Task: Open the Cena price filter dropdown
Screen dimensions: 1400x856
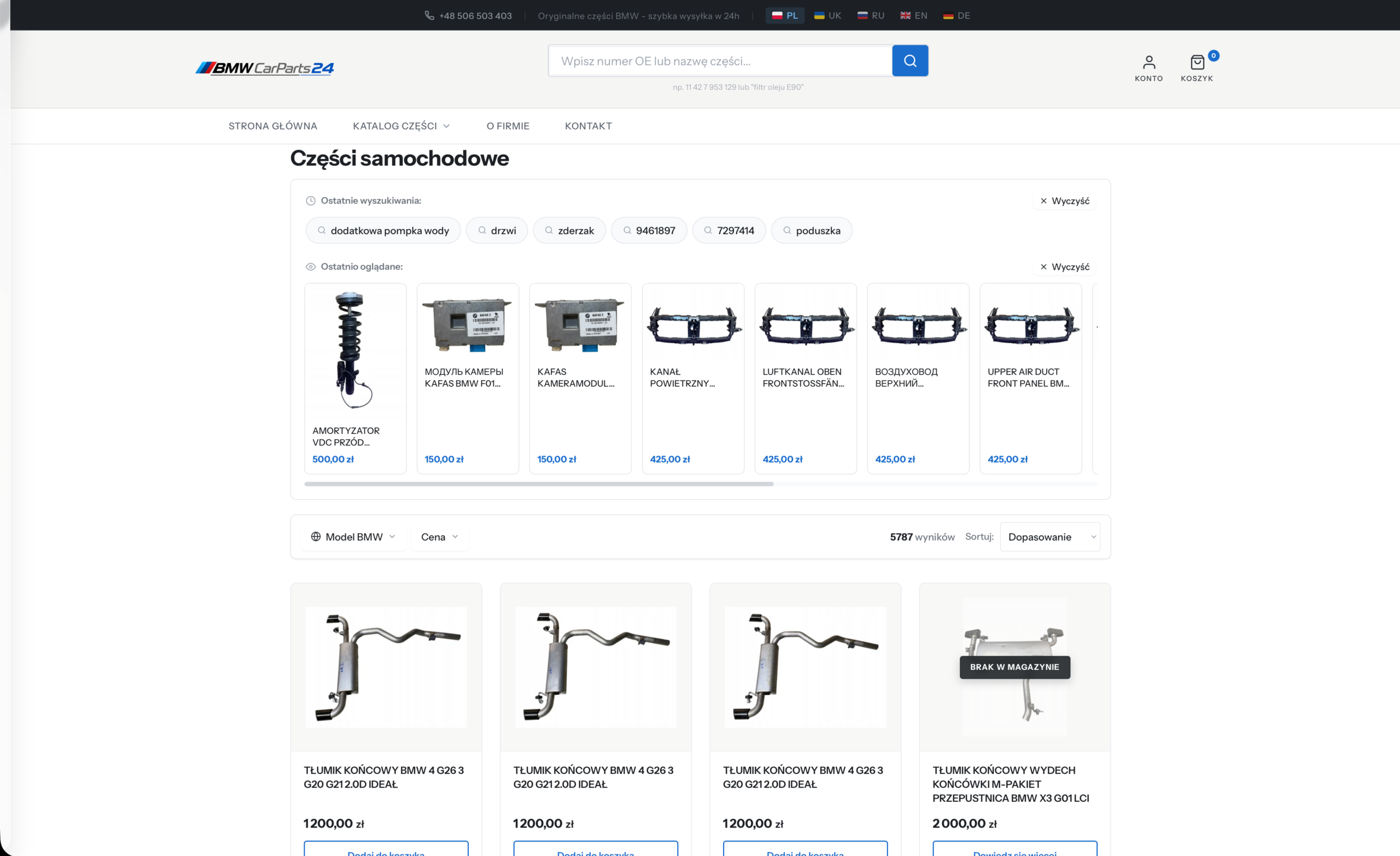Action: pyautogui.click(x=439, y=537)
